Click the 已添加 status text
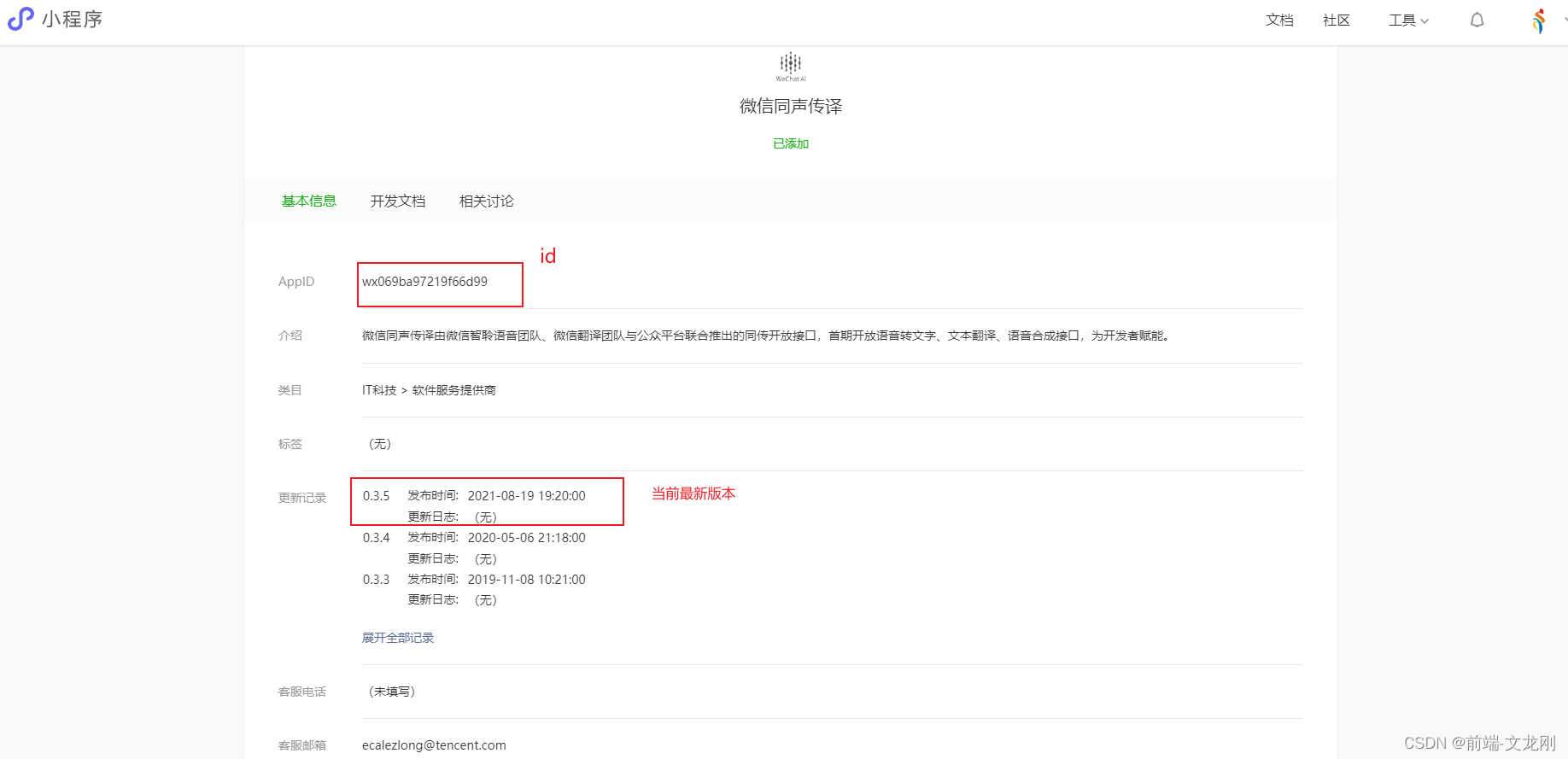 791,143
